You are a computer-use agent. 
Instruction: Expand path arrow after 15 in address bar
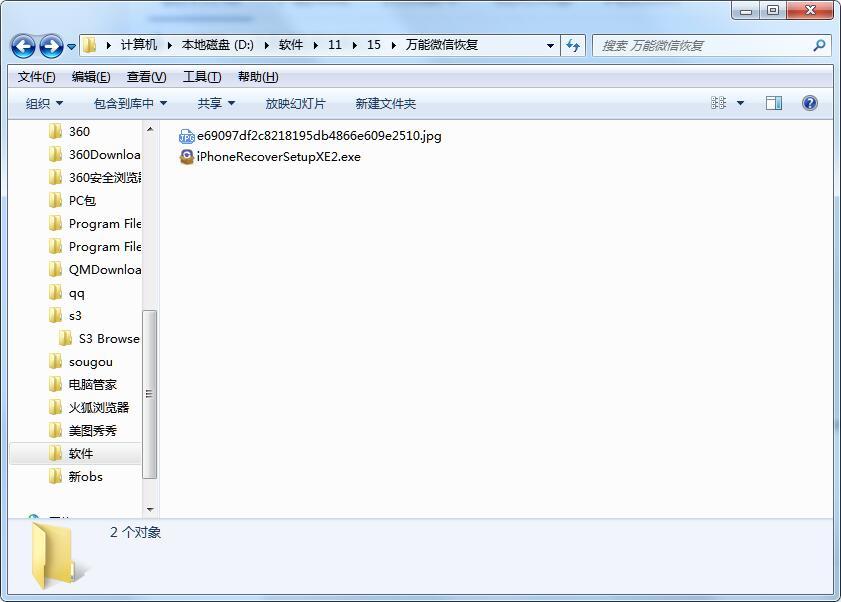click(x=394, y=46)
